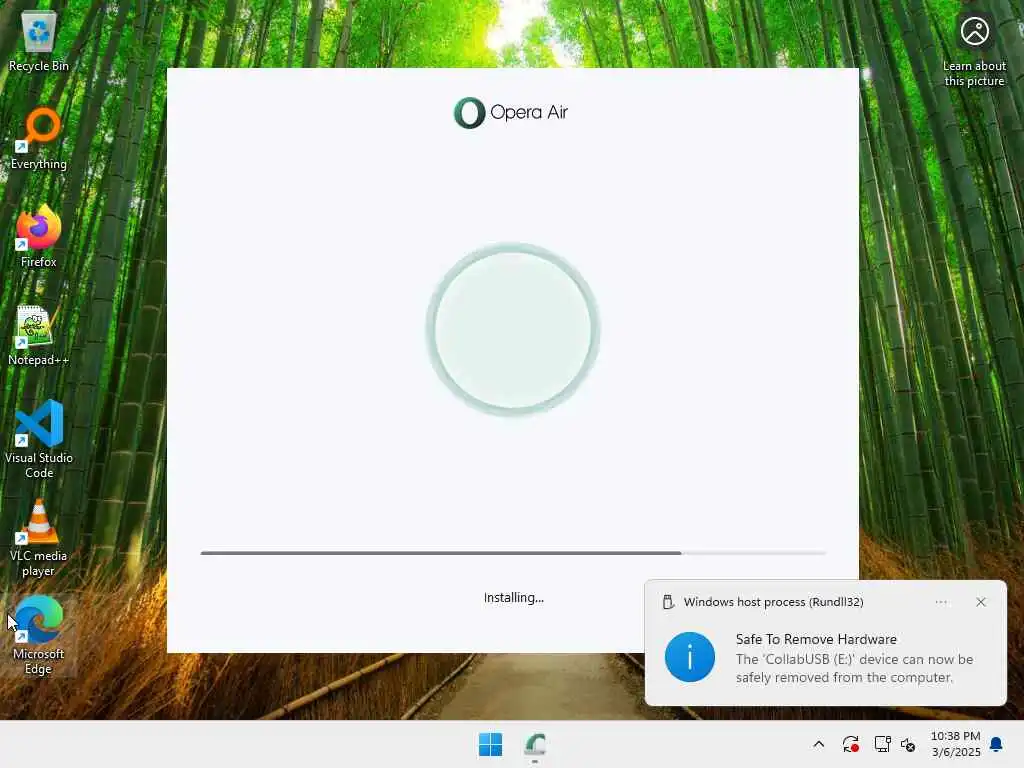
Task: Select the VLC media player shortcut
Action: pos(39,538)
